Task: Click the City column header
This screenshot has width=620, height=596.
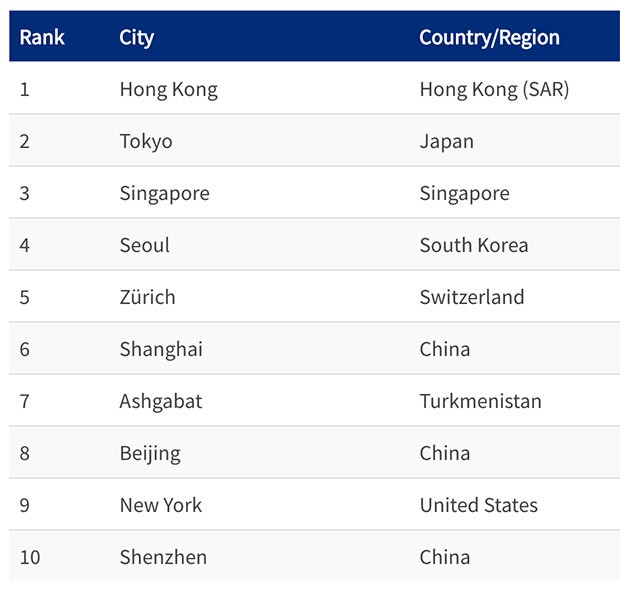Action: click(x=137, y=38)
